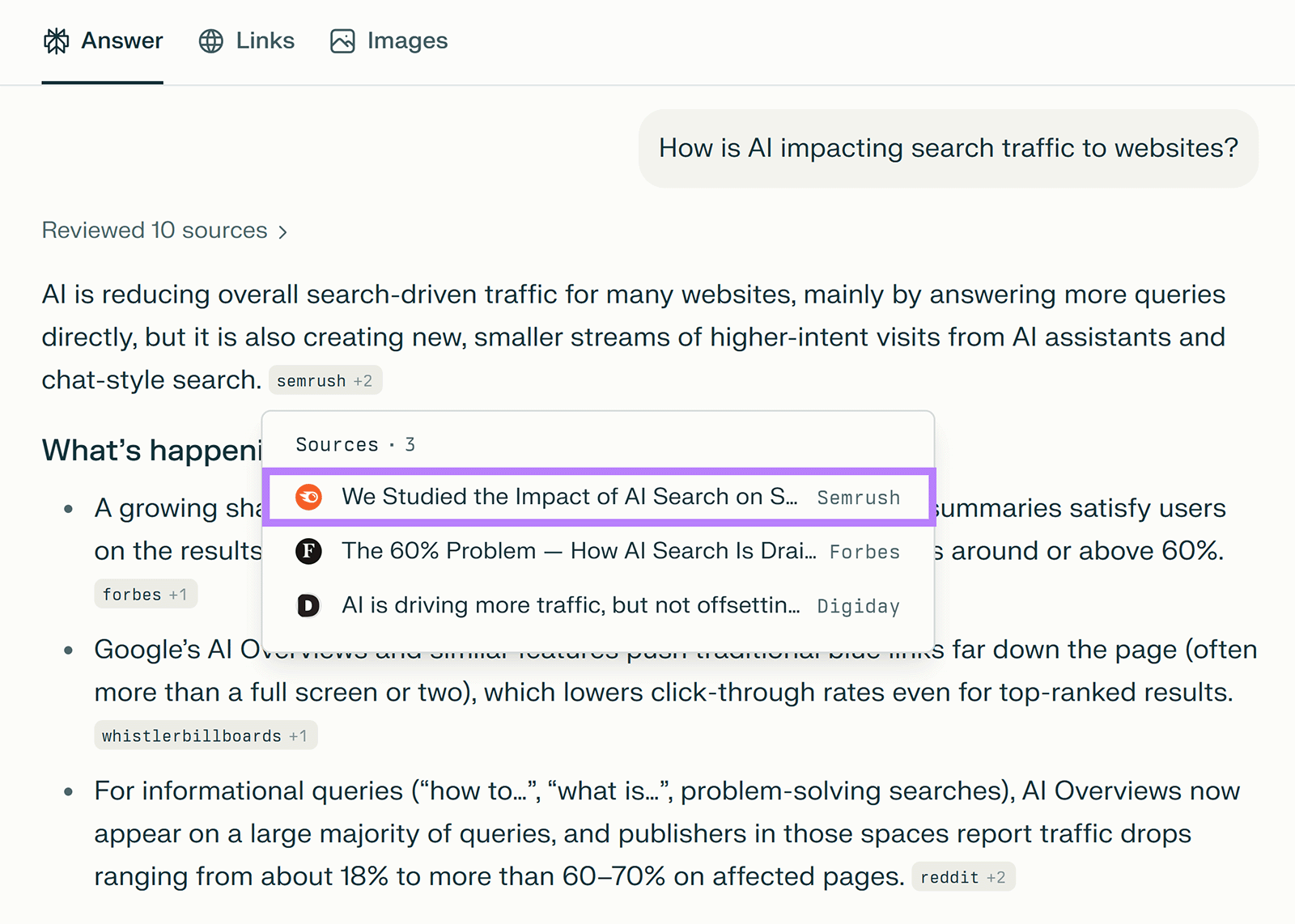Viewport: 1295px width, 924px height.
Task: Open the Digiday AI traffic article
Action: (572, 605)
